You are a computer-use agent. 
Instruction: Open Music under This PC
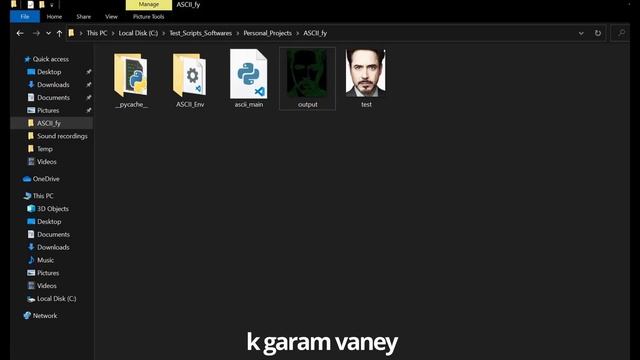45,260
